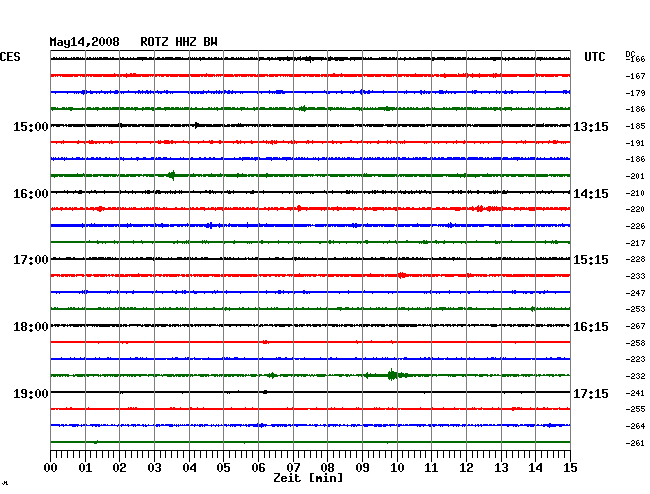Screen dimensions: 650x494
Task: Click minute label 05 on the time axis
Action: tap(223, 468)
